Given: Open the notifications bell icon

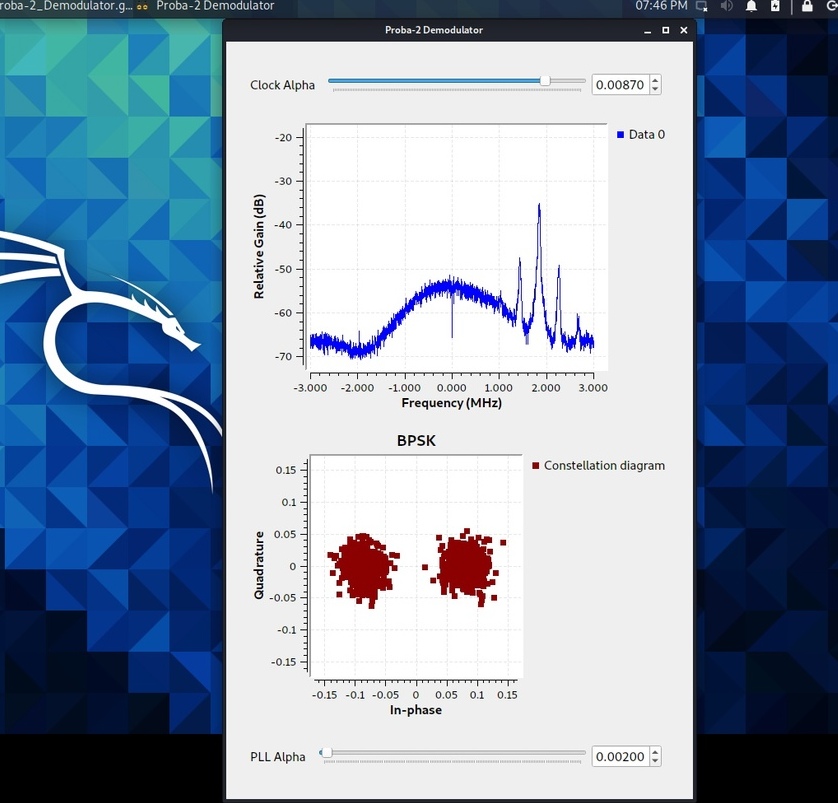Looking at the screenshot, I should 751,6.
